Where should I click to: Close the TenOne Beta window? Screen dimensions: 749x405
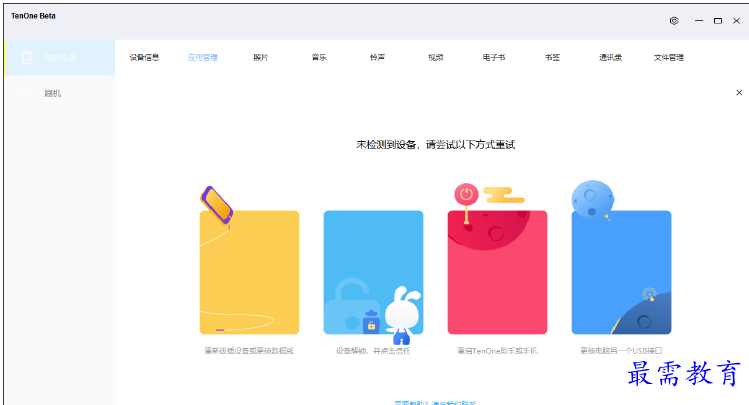coord(737,21)
